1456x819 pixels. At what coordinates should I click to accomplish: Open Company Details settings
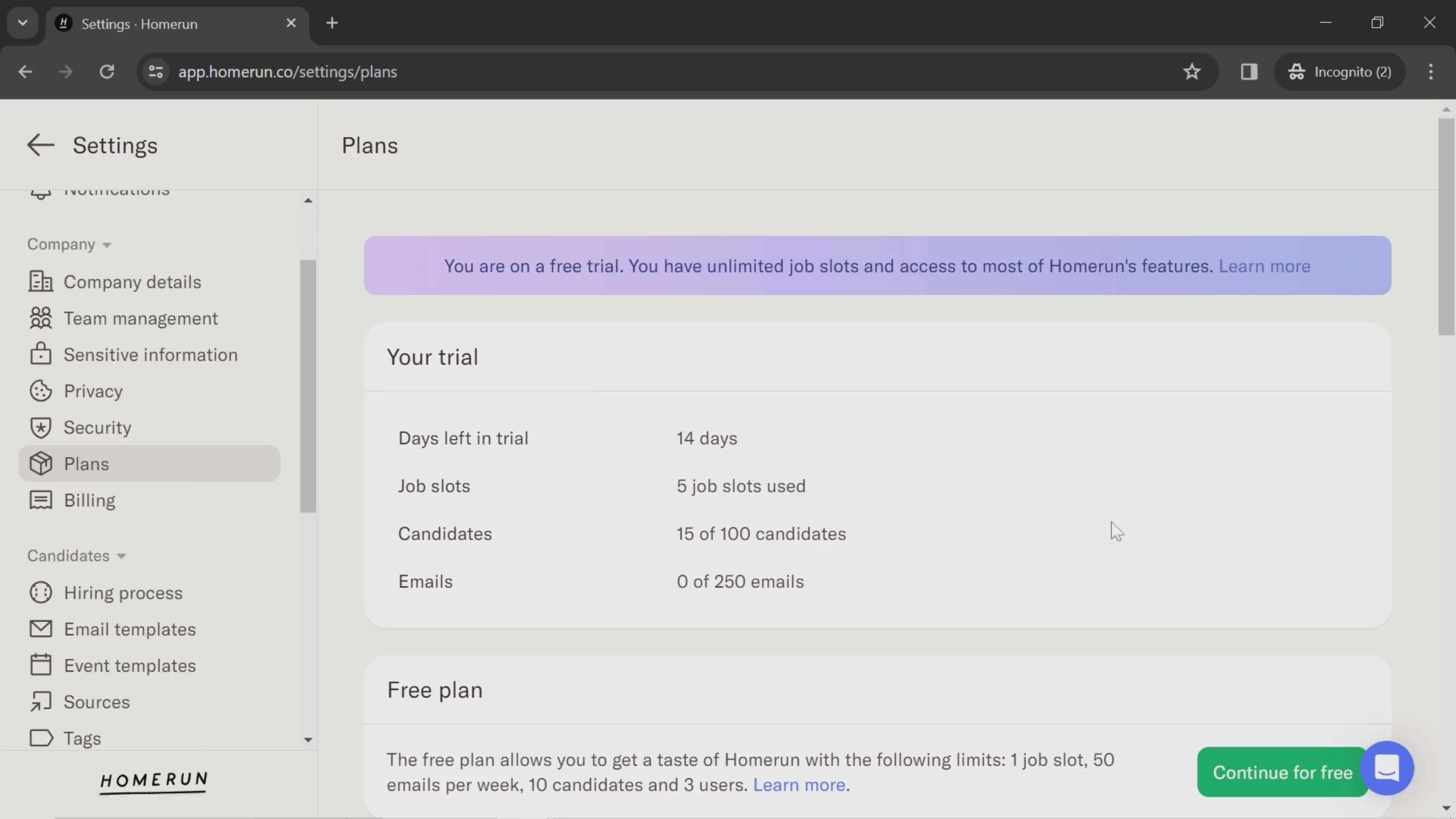click(x=132, y=281)
